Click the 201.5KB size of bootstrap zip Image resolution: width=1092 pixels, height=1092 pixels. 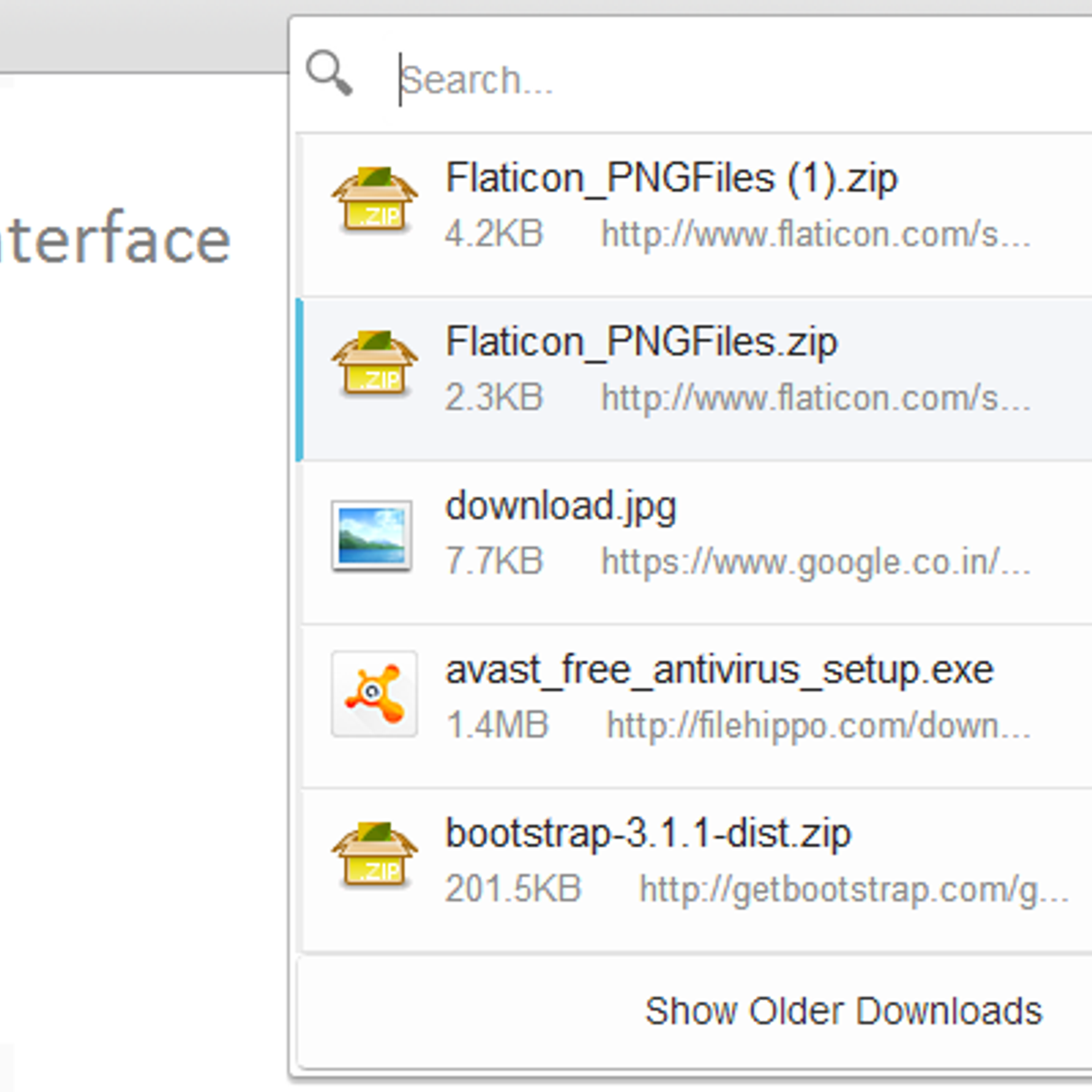tap(514, 889)
